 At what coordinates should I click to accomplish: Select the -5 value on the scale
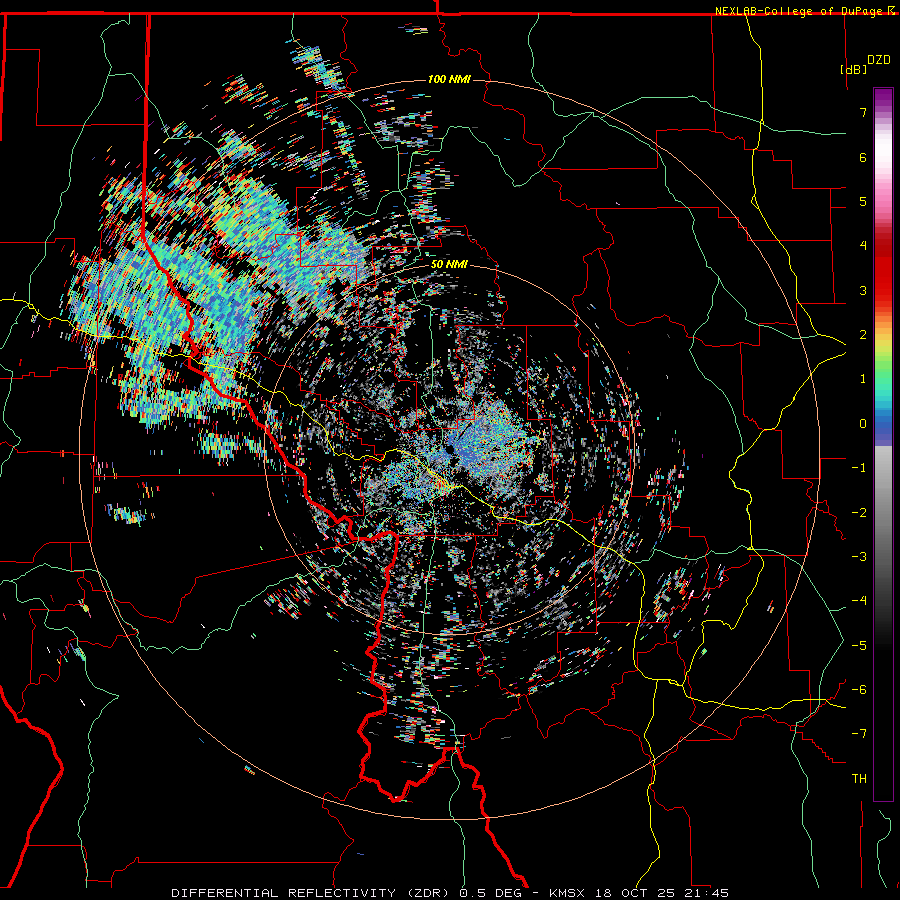859,646
